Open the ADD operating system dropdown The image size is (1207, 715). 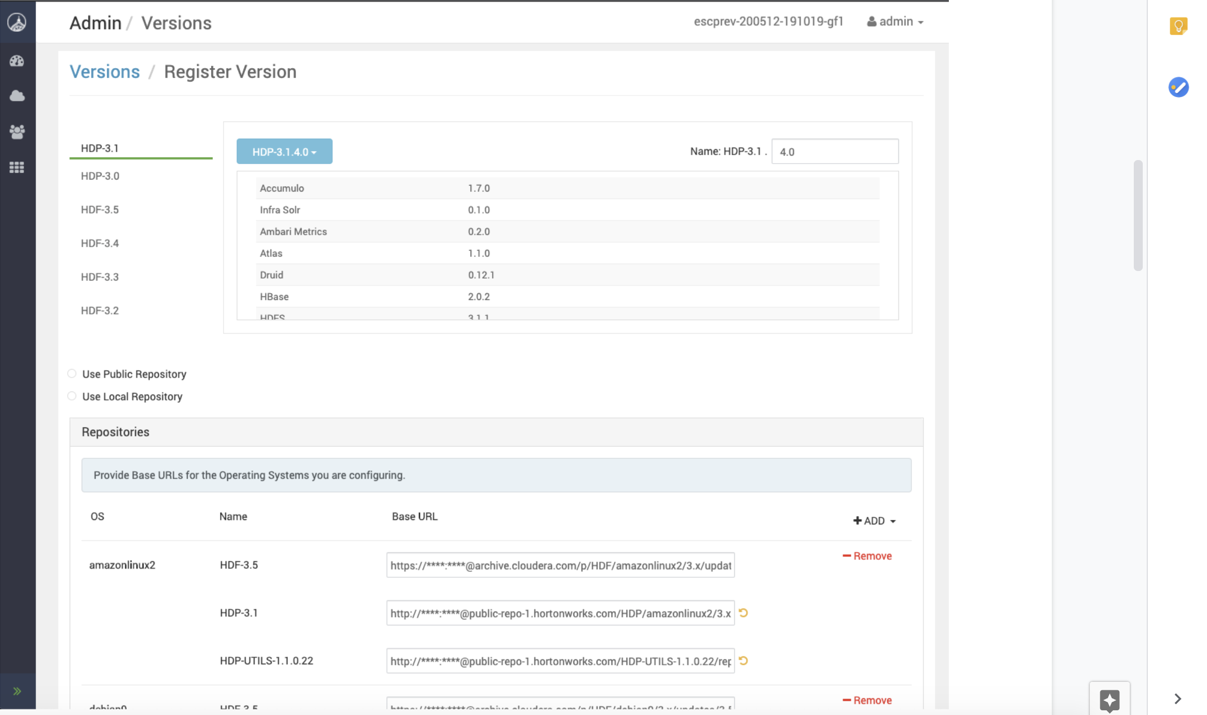[x=874, y=521]
